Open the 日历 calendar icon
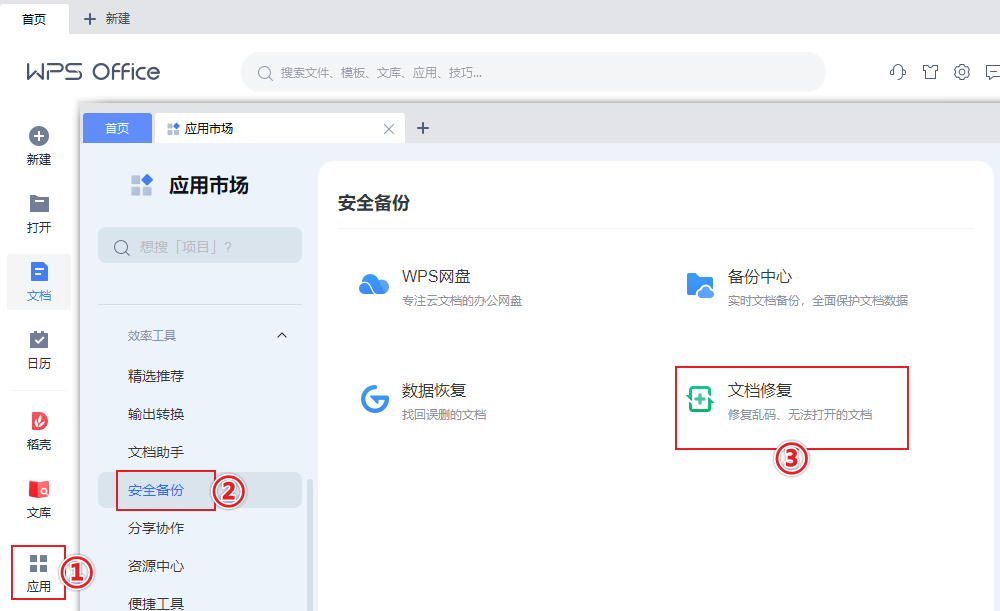1000x611 pixels. [x=39, y=340]
